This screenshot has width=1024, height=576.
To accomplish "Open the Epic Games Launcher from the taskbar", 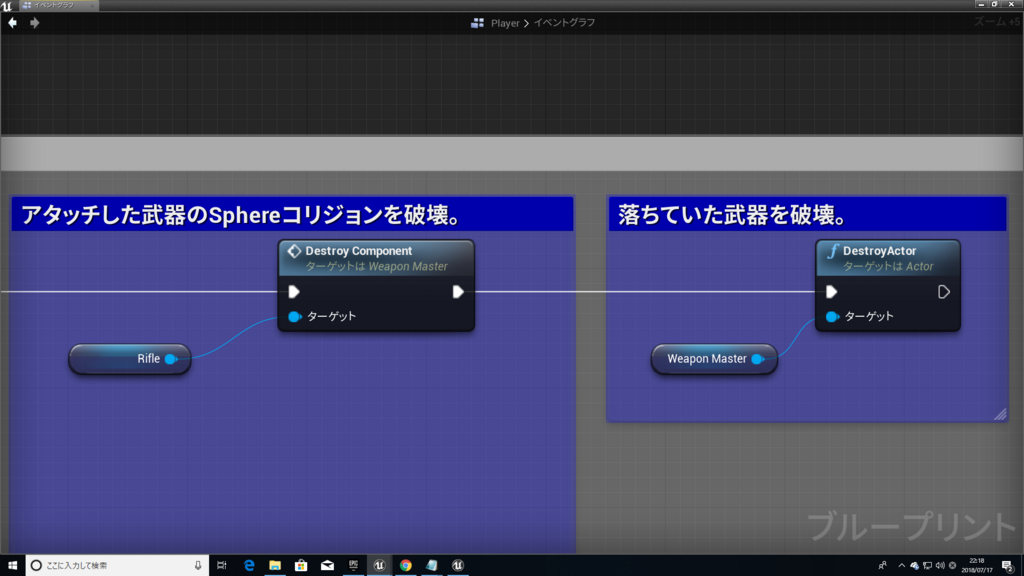I will point(352,565).
